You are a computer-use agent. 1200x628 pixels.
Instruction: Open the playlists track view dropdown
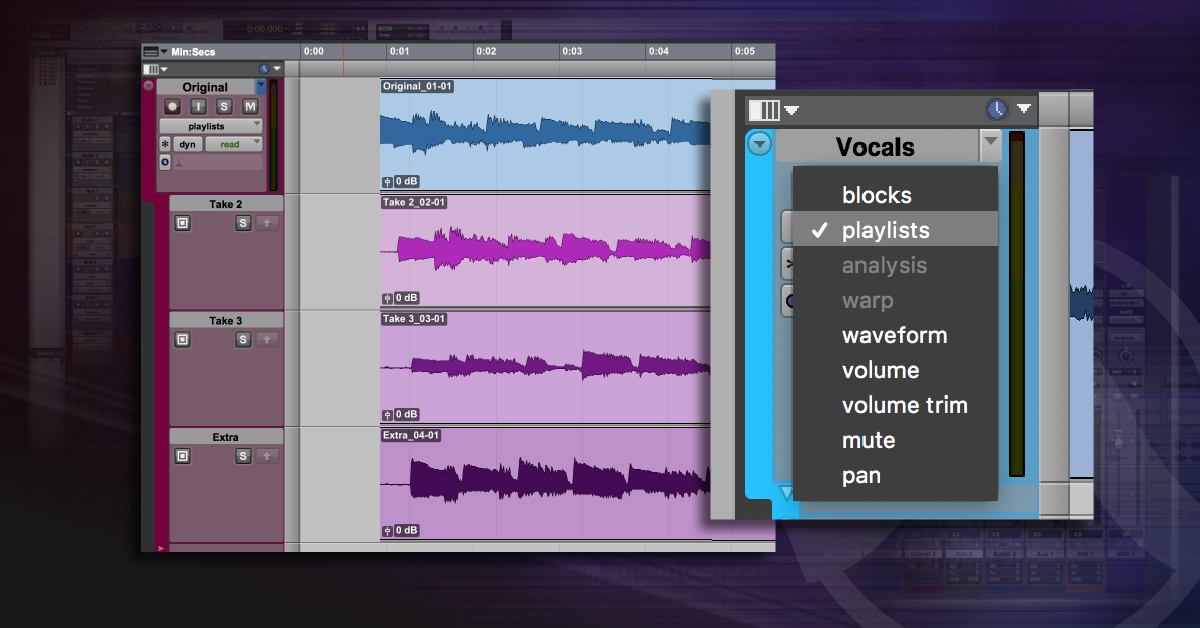[211, 126]
